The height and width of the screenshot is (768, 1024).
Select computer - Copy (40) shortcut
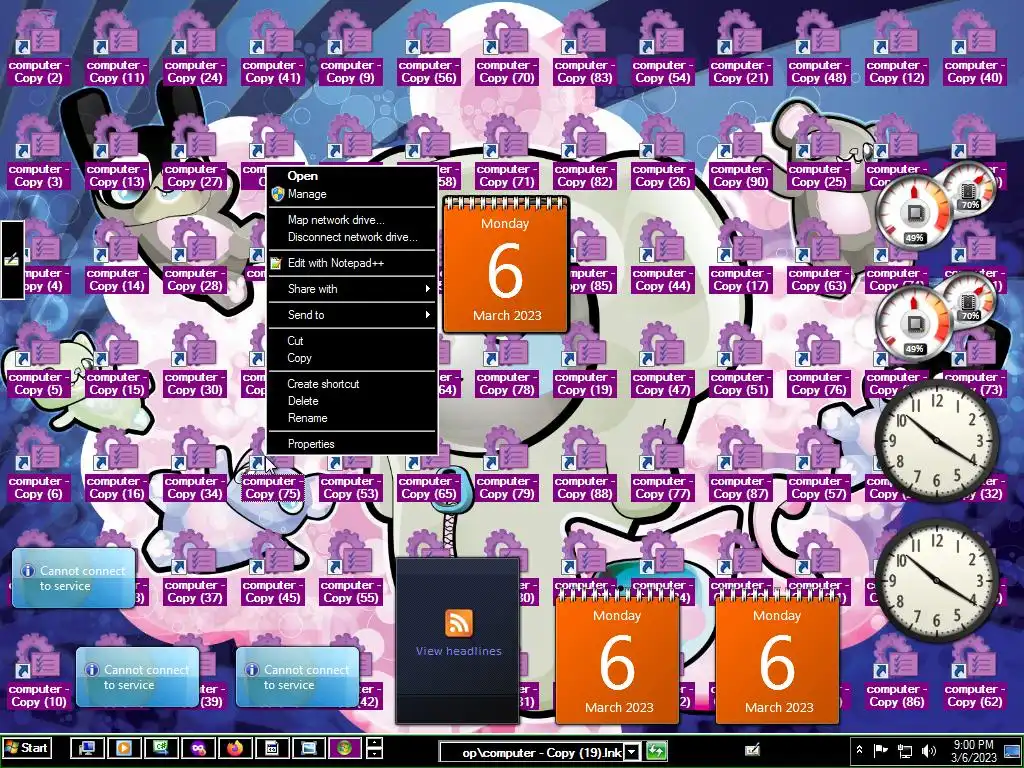click(974, 49)
